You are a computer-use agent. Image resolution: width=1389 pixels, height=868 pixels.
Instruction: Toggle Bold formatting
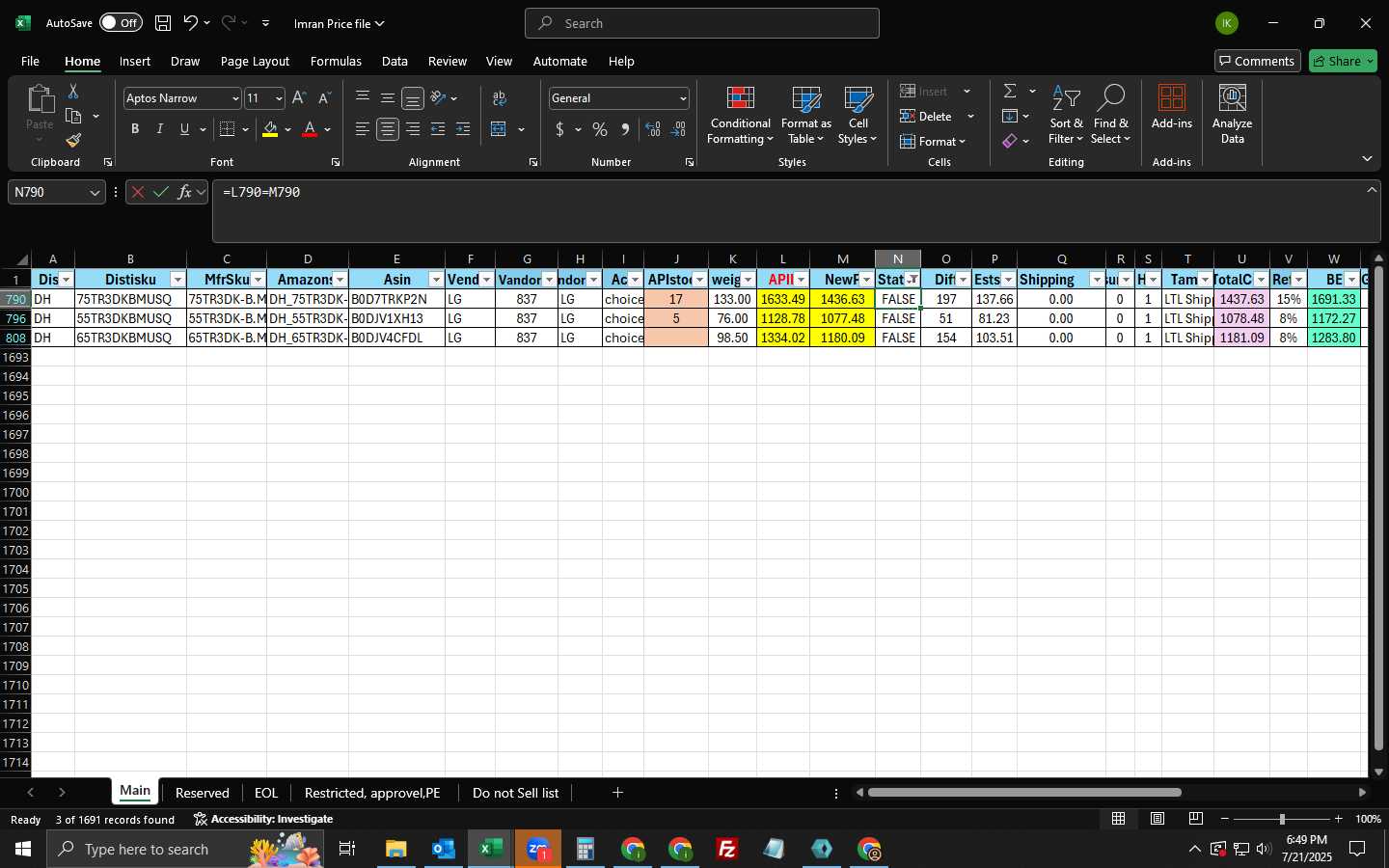pos(135,129)
